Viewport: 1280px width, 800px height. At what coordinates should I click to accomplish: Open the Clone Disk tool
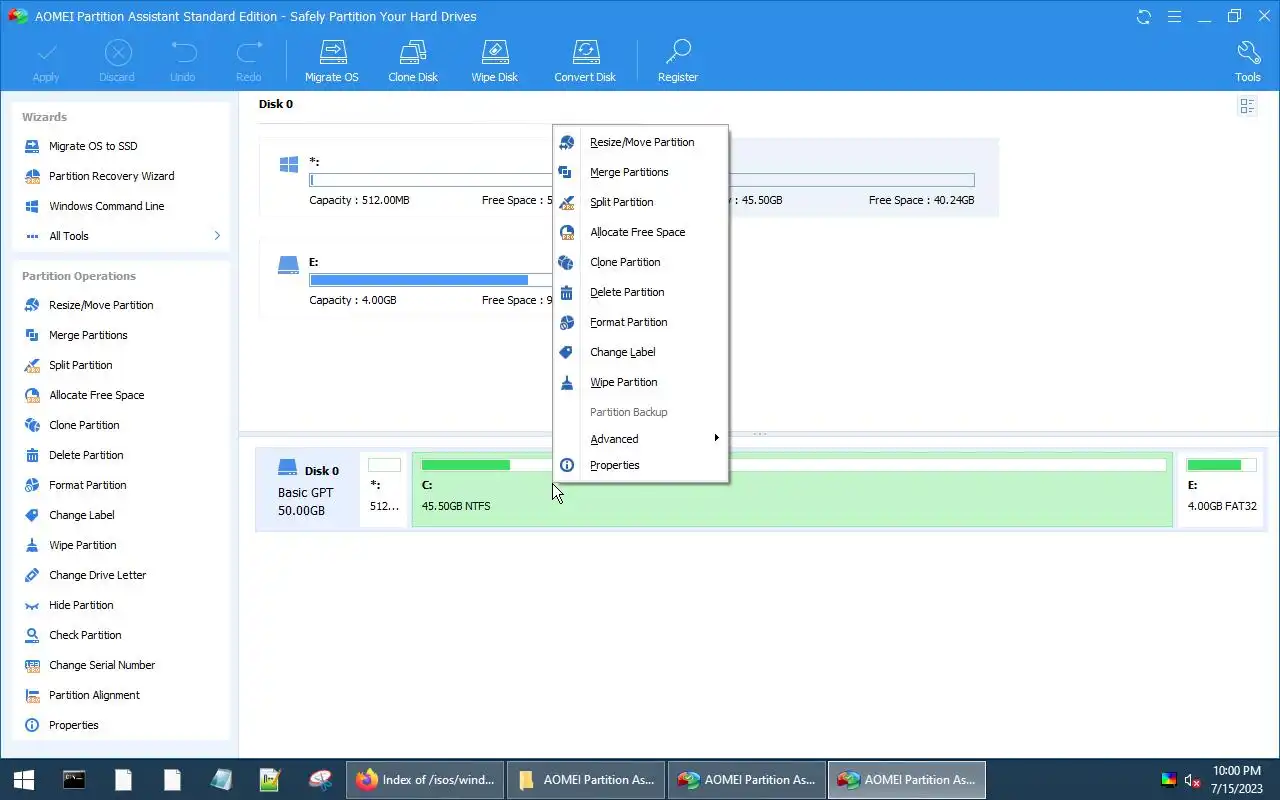coord(413,62)
